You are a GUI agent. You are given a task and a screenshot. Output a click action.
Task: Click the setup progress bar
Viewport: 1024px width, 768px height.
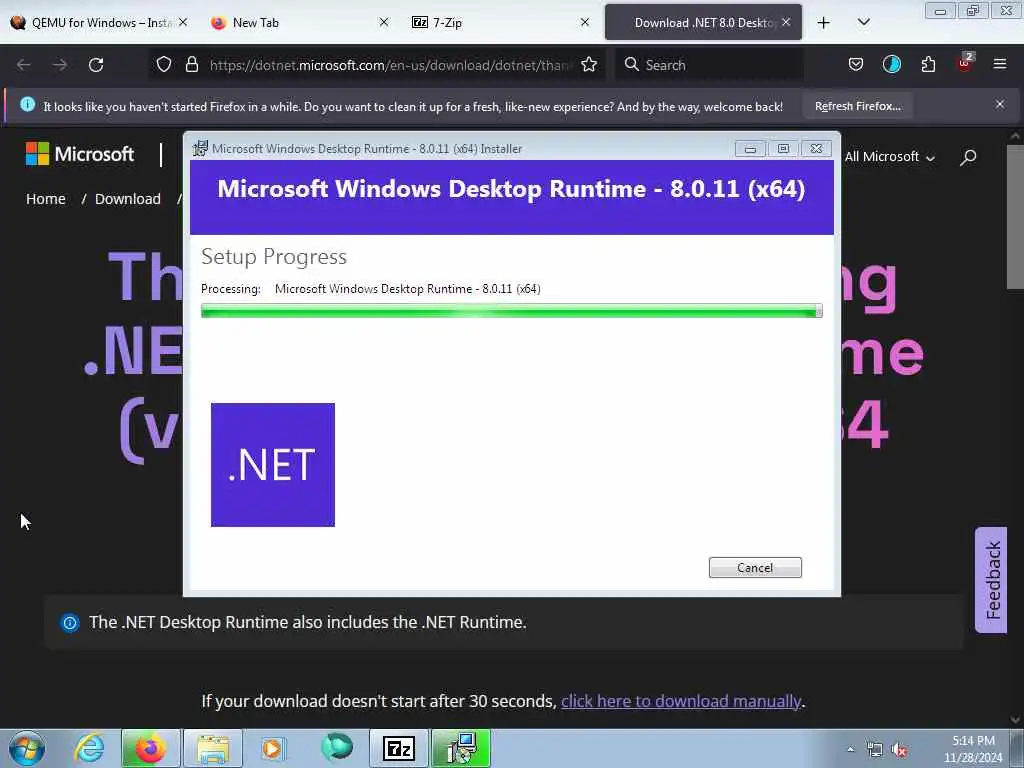click(511, 311)
